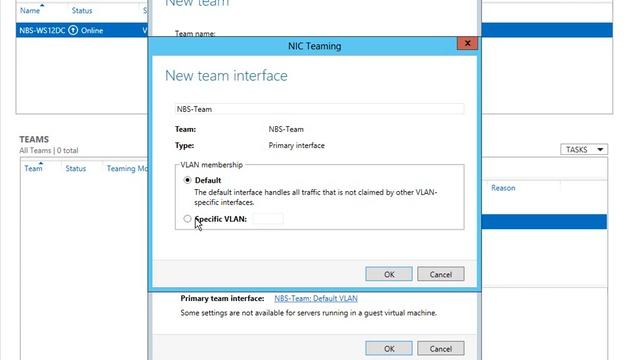Close the NIC Teaming dialog window
The width and height of the screenshot is (640, 360).
[x=467, y=43]
